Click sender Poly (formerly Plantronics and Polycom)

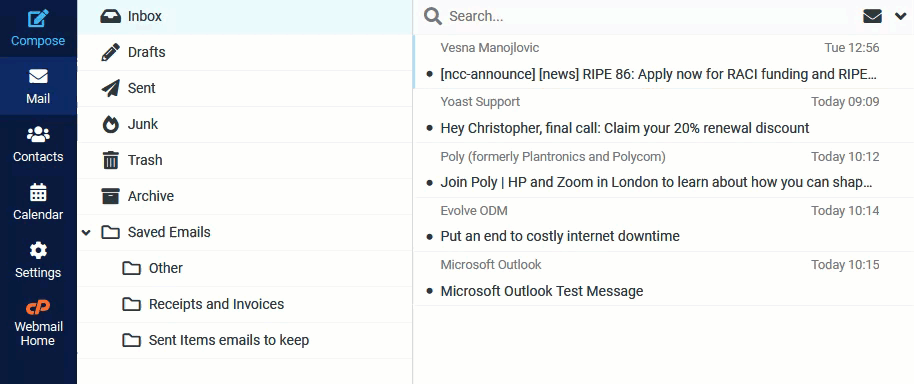click(553, 156)
